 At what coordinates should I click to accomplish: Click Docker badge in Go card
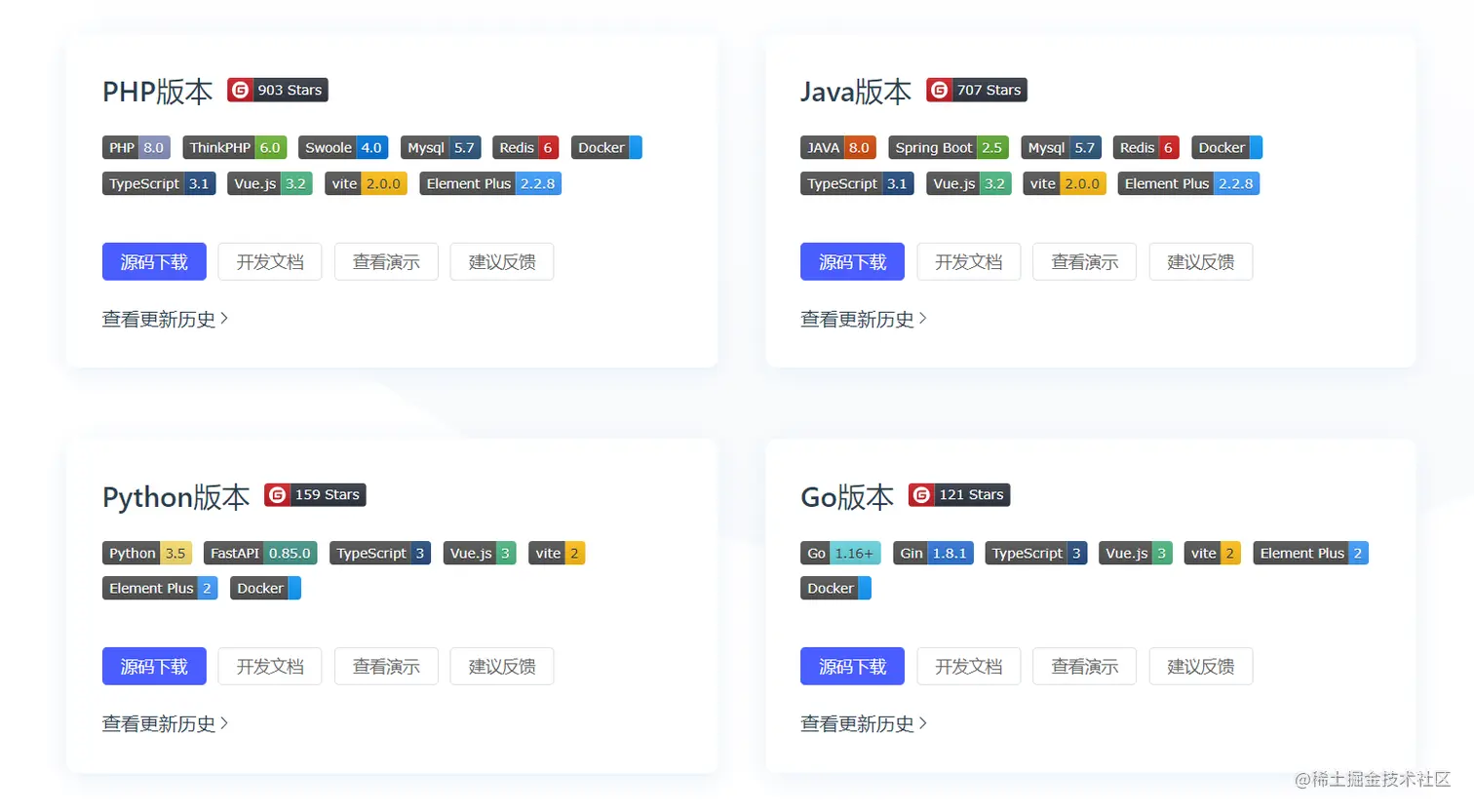coord(835,588)
